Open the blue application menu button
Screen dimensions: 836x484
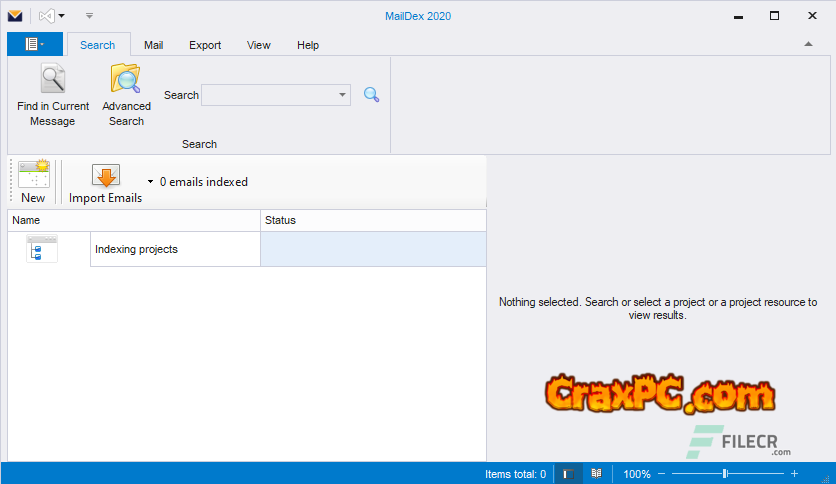[34, 44]
